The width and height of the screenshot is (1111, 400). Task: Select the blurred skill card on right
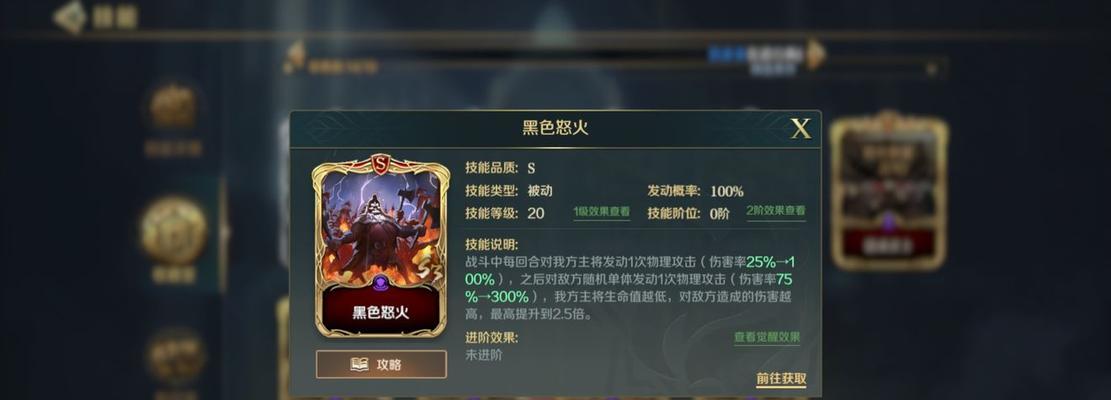coord(889,191)
